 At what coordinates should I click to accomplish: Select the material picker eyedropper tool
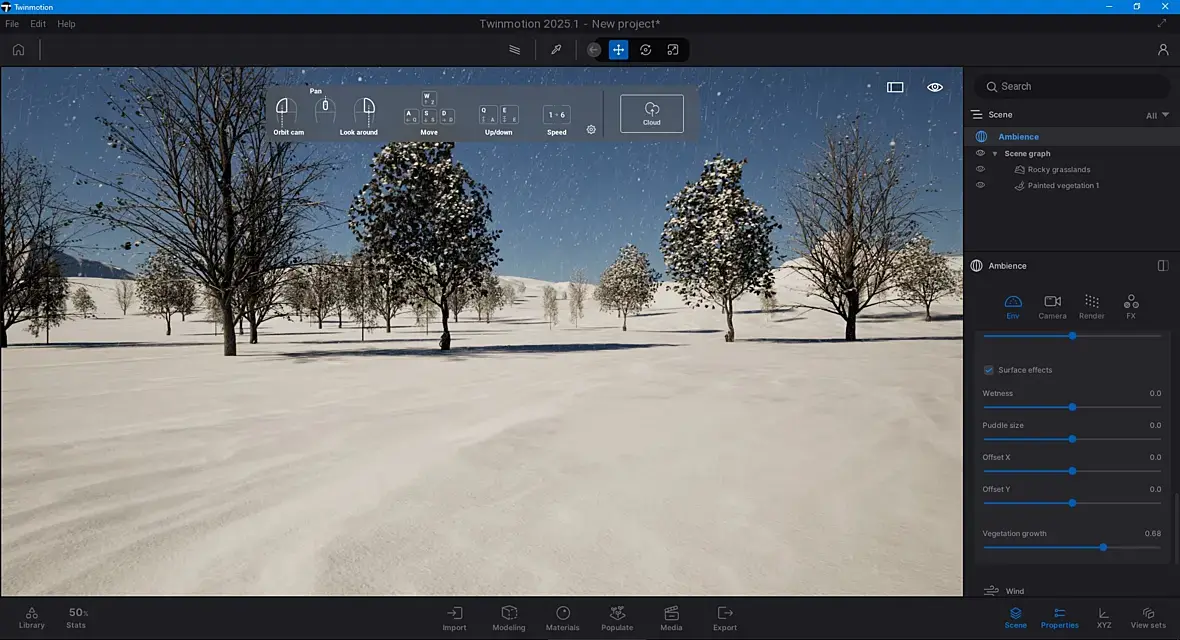[556, 50]
